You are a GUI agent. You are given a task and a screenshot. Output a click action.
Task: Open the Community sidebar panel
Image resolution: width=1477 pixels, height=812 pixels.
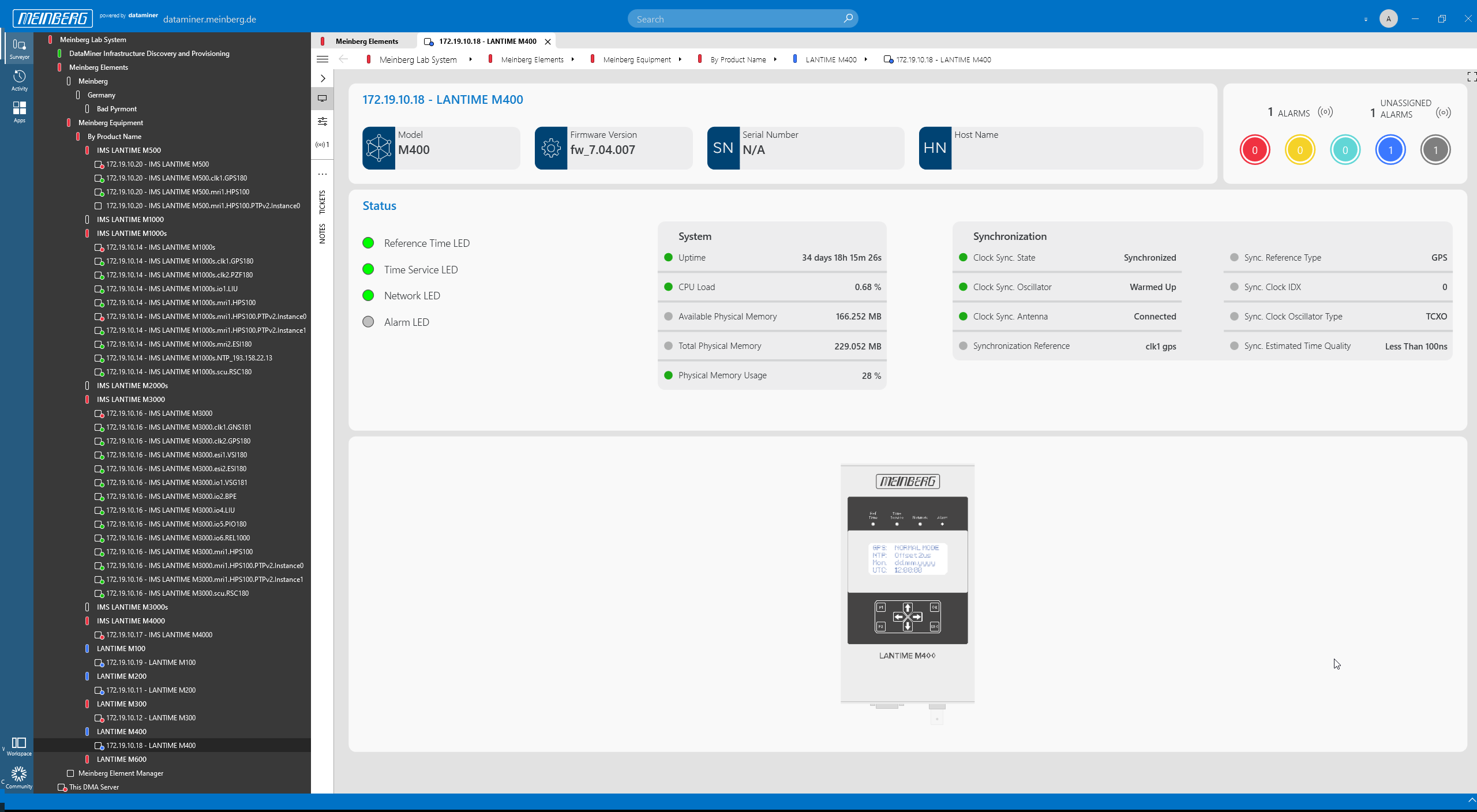click(x=19, y=778)
